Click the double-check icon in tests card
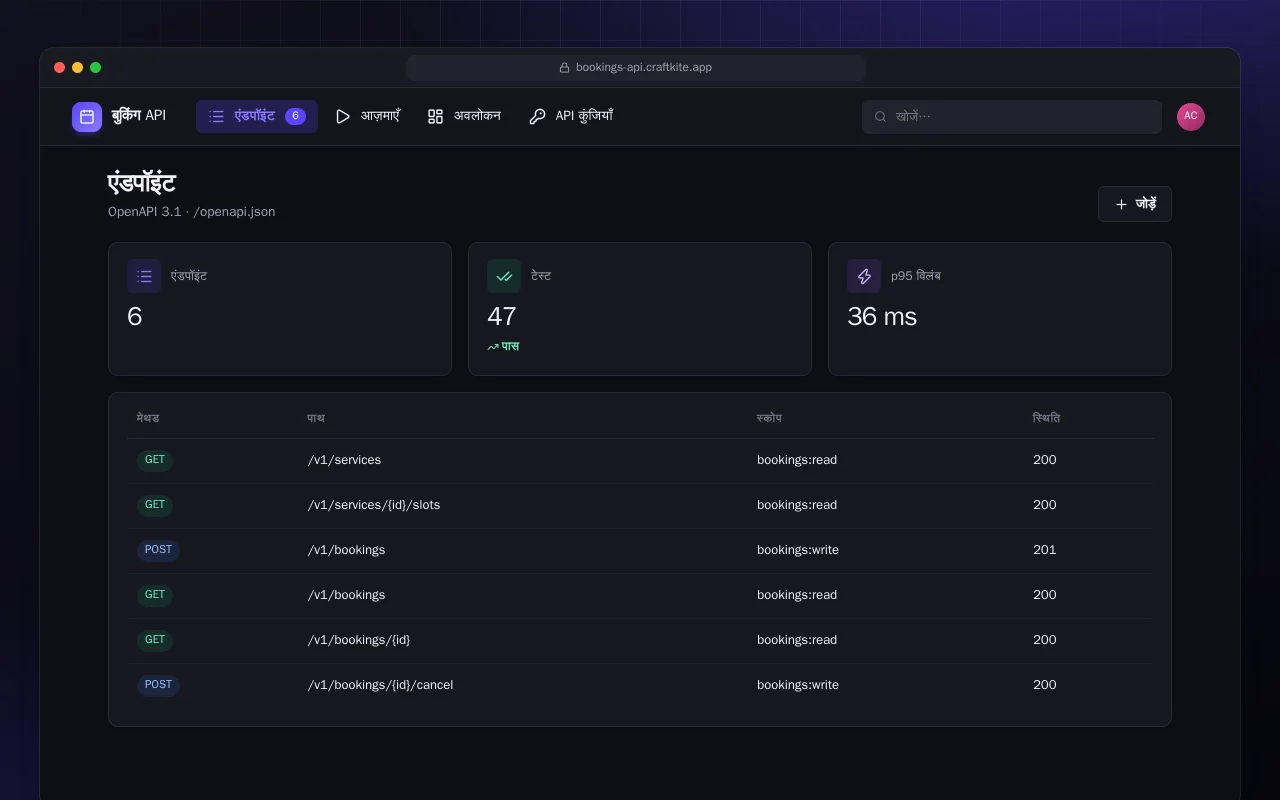 click(504, 276)
